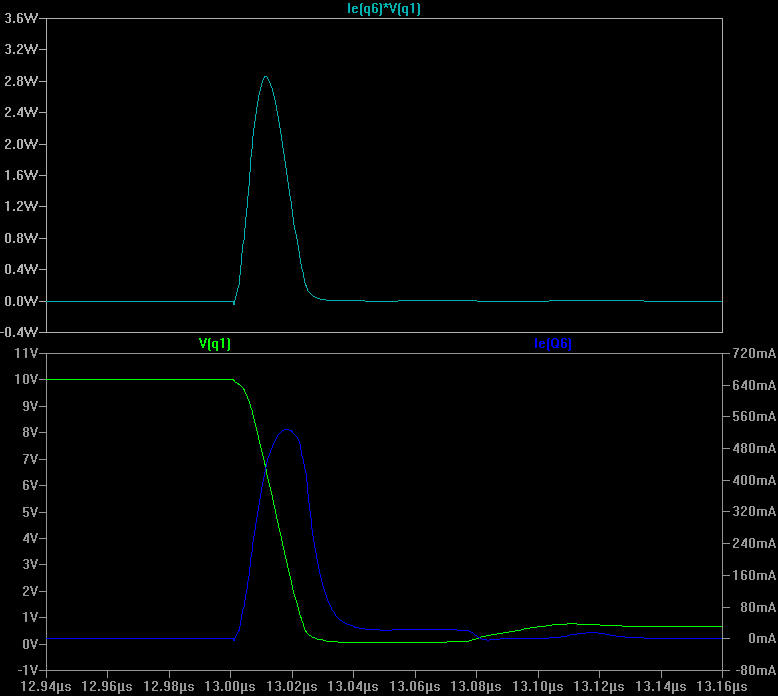This screenshot has height=696, width=778.
Task: Click the 0.8W power axis label
Action: pos(20,238)
